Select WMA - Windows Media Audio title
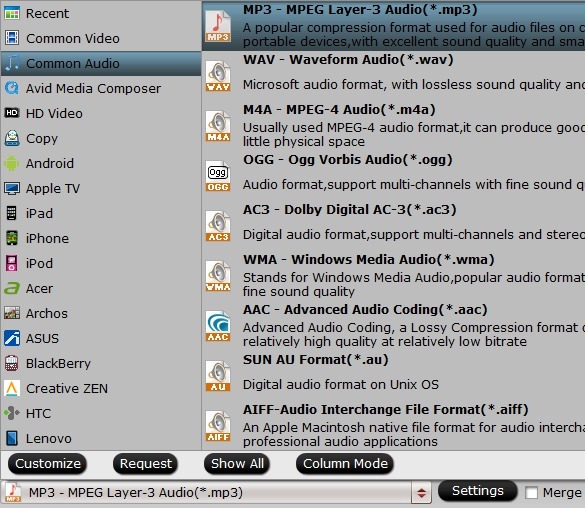Image resolution: width=585 pixels, height=508 pixels. tap(369, 260)
